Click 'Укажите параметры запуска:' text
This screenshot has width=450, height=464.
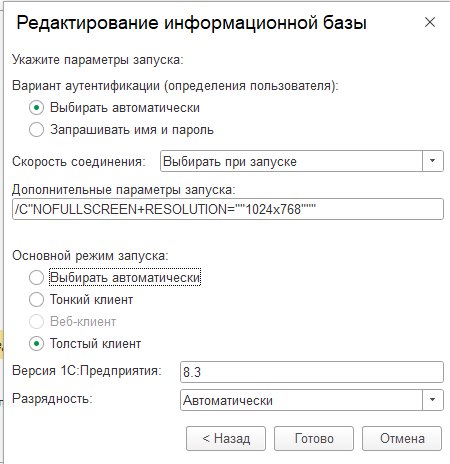pos(98,60)
